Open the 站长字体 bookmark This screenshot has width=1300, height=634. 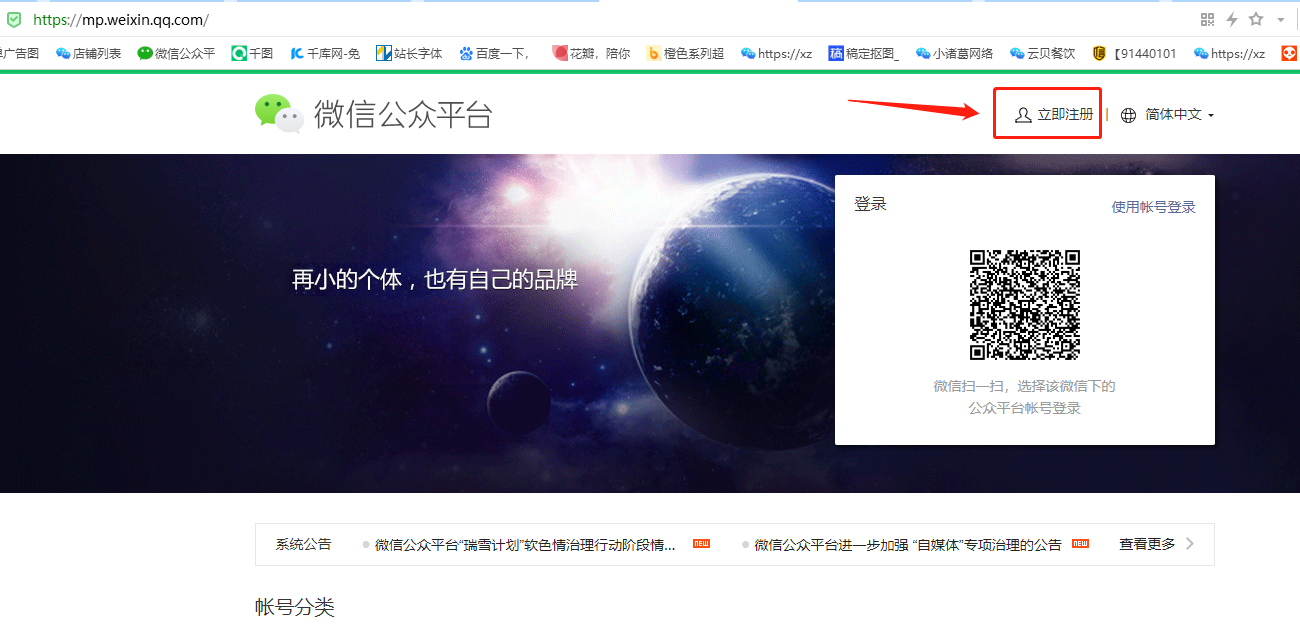point(409,53)
